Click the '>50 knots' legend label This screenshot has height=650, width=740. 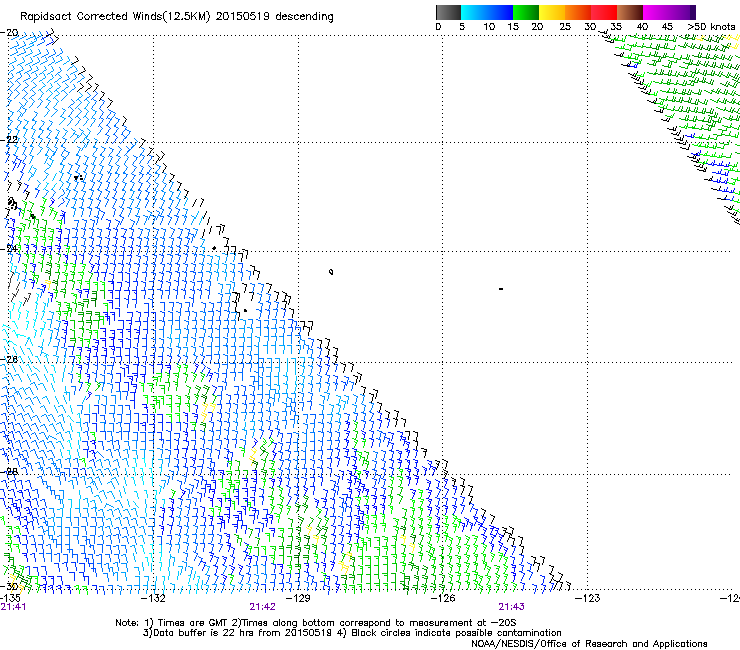[711, 27]
